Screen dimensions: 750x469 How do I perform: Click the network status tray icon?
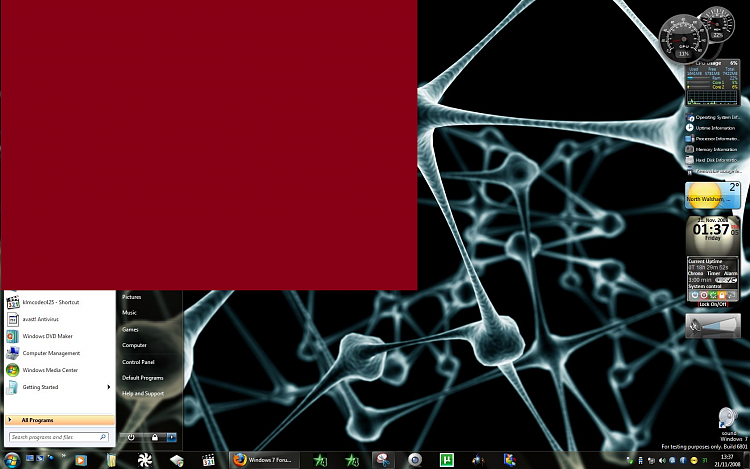point(651,460)
